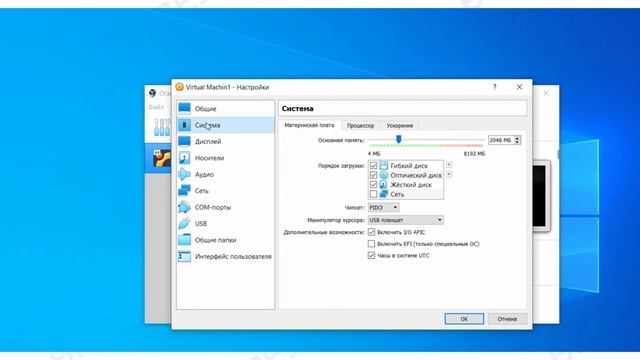Open the Файл menu in VirtualBox Manager

[x=156, y=107]
